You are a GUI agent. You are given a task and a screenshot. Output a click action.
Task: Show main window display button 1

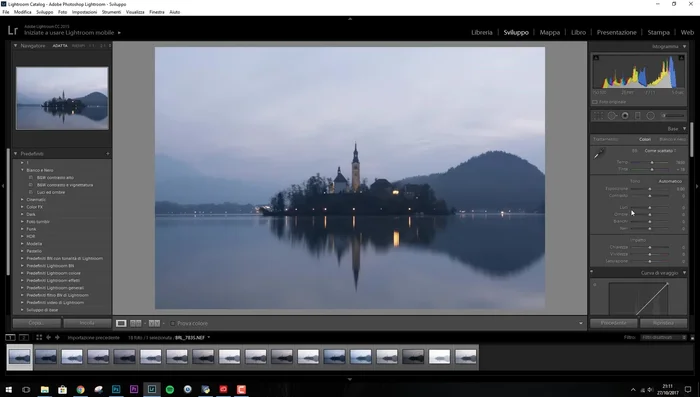click(x=10, y=338)
